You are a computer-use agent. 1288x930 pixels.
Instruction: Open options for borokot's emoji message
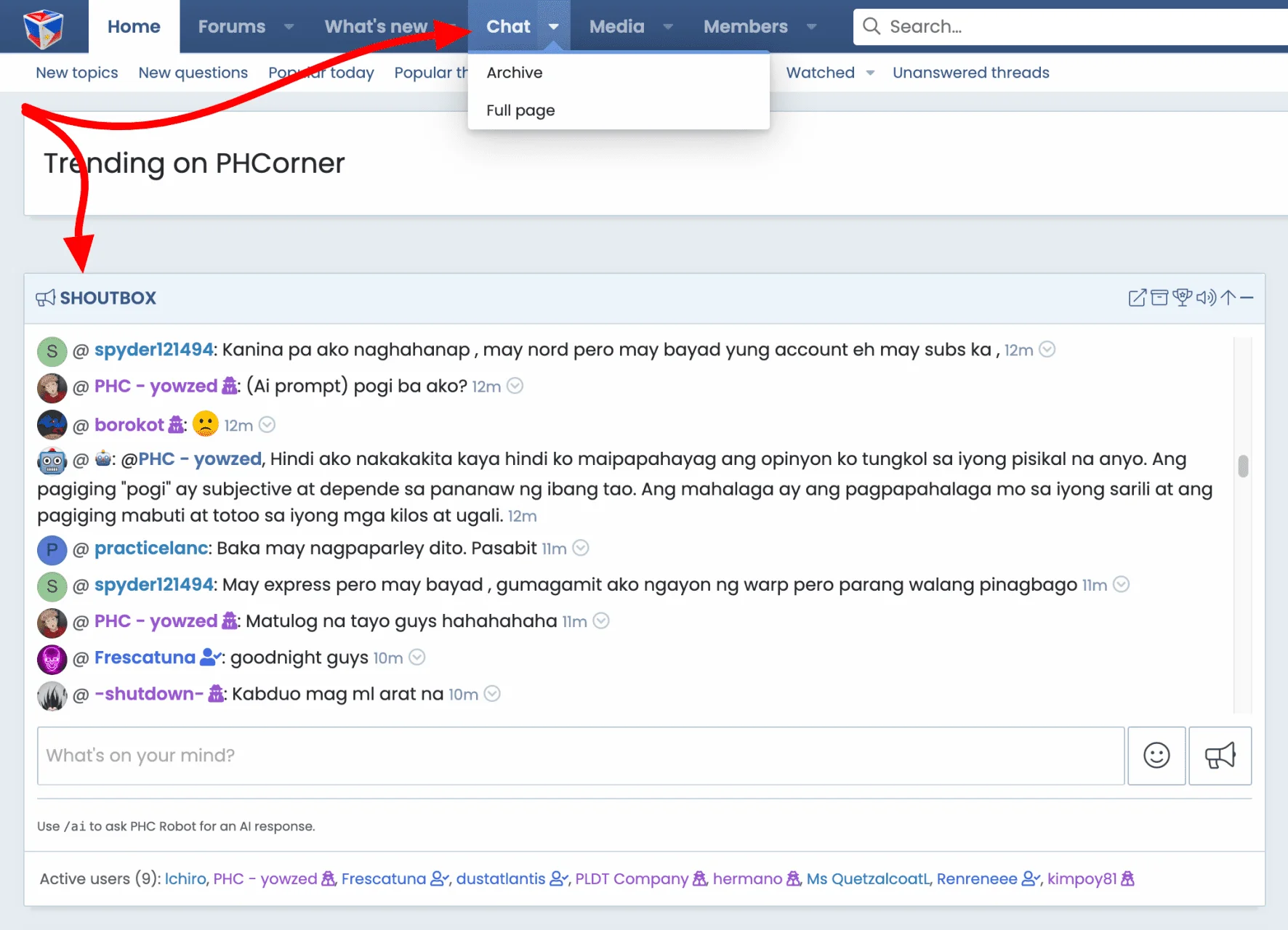pos(267,425)
